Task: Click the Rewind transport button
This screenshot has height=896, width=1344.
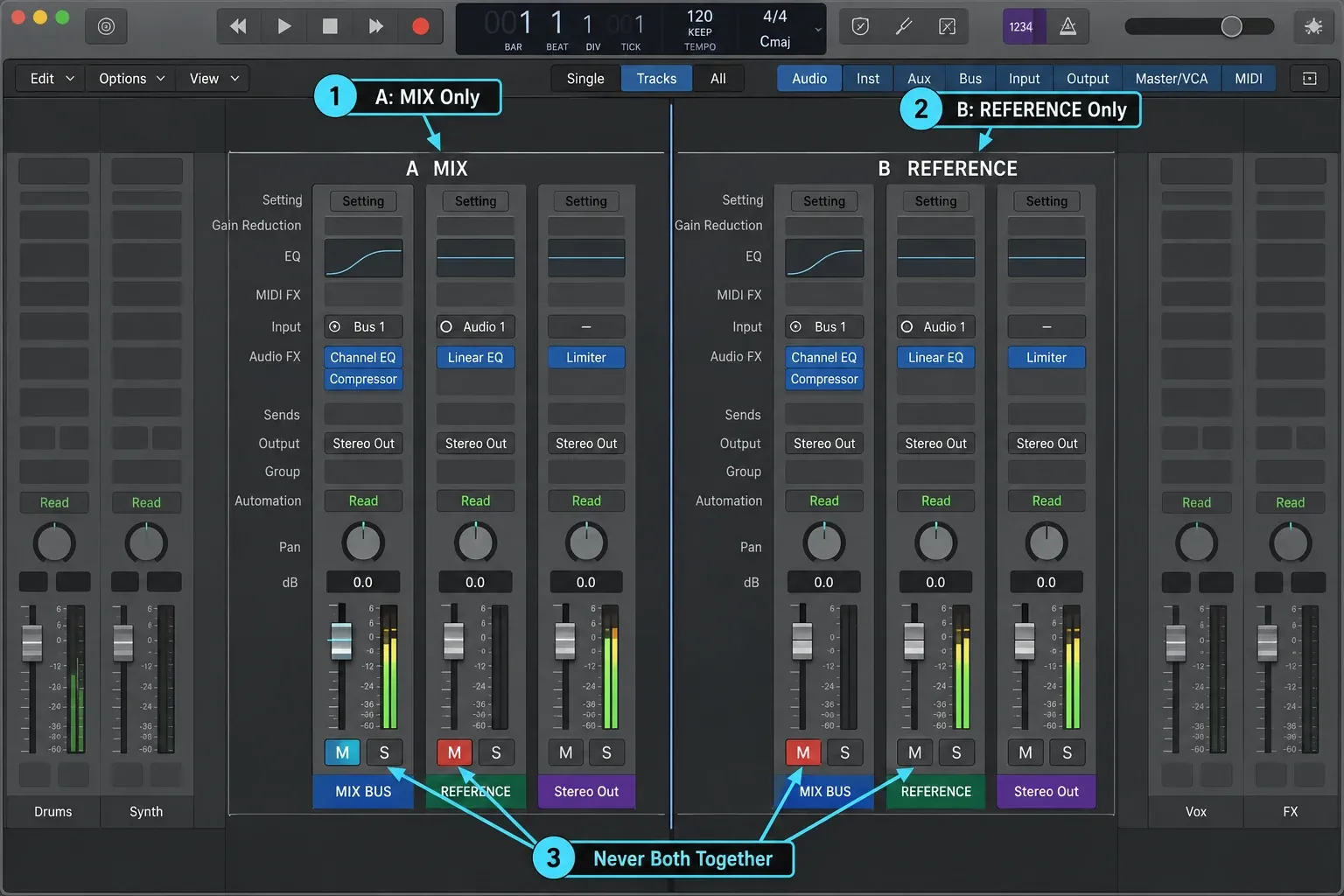Action: click(237, 26)
